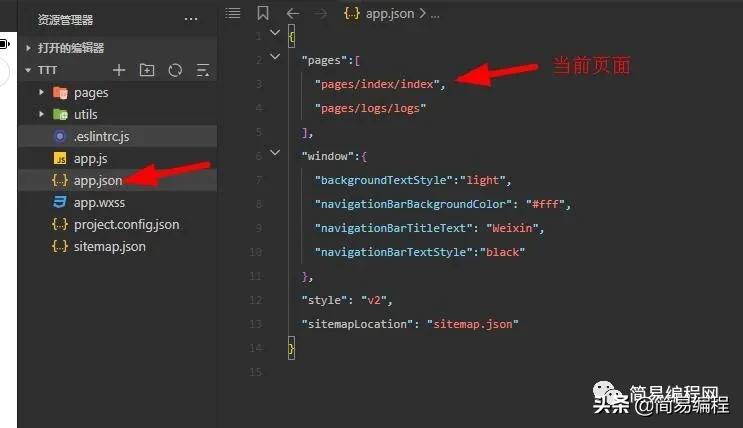Click the pages folder icon
This screenshot has height=428, width=743.
click(60, 92)
